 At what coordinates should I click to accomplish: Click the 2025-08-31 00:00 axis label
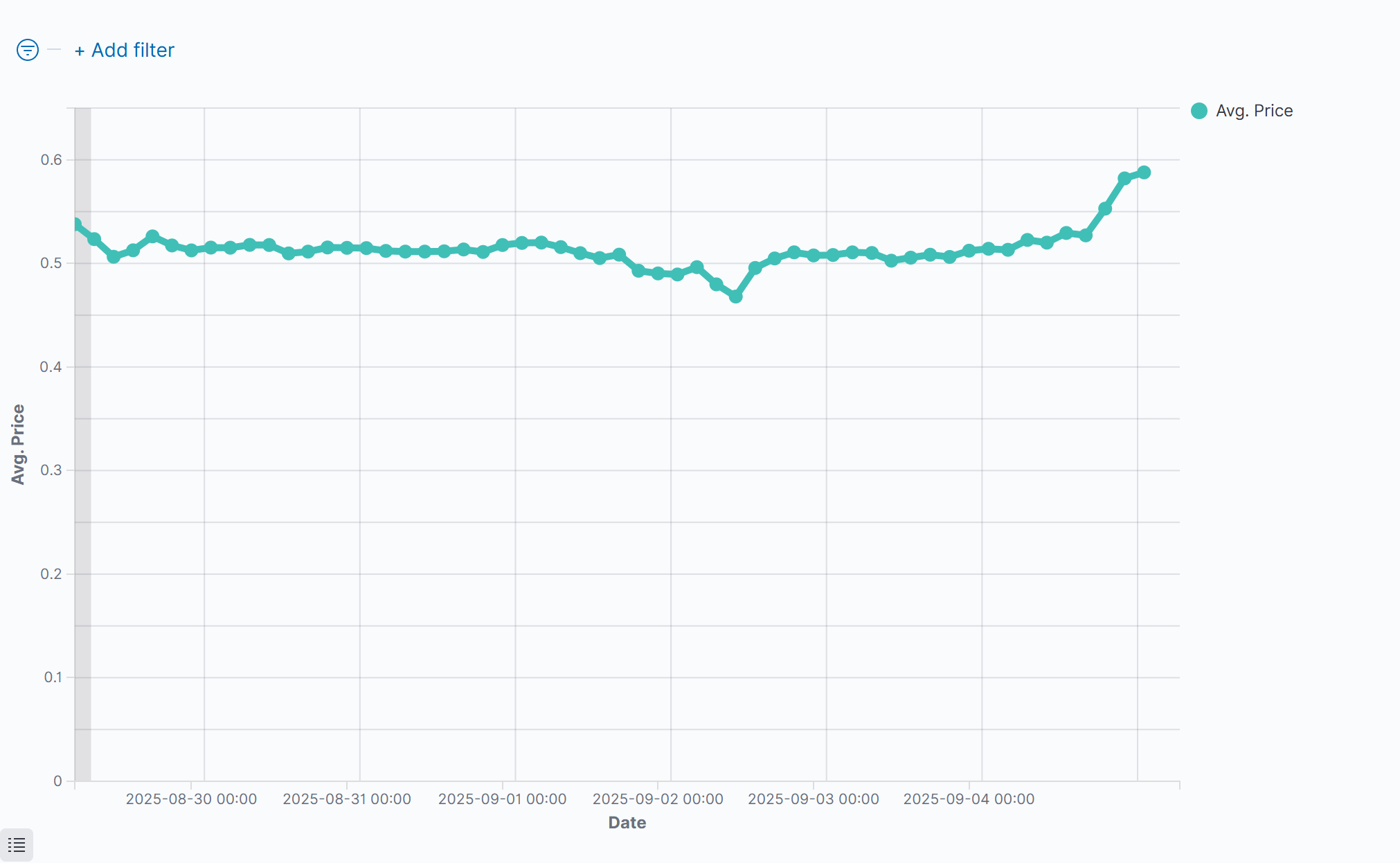[347, 799]
